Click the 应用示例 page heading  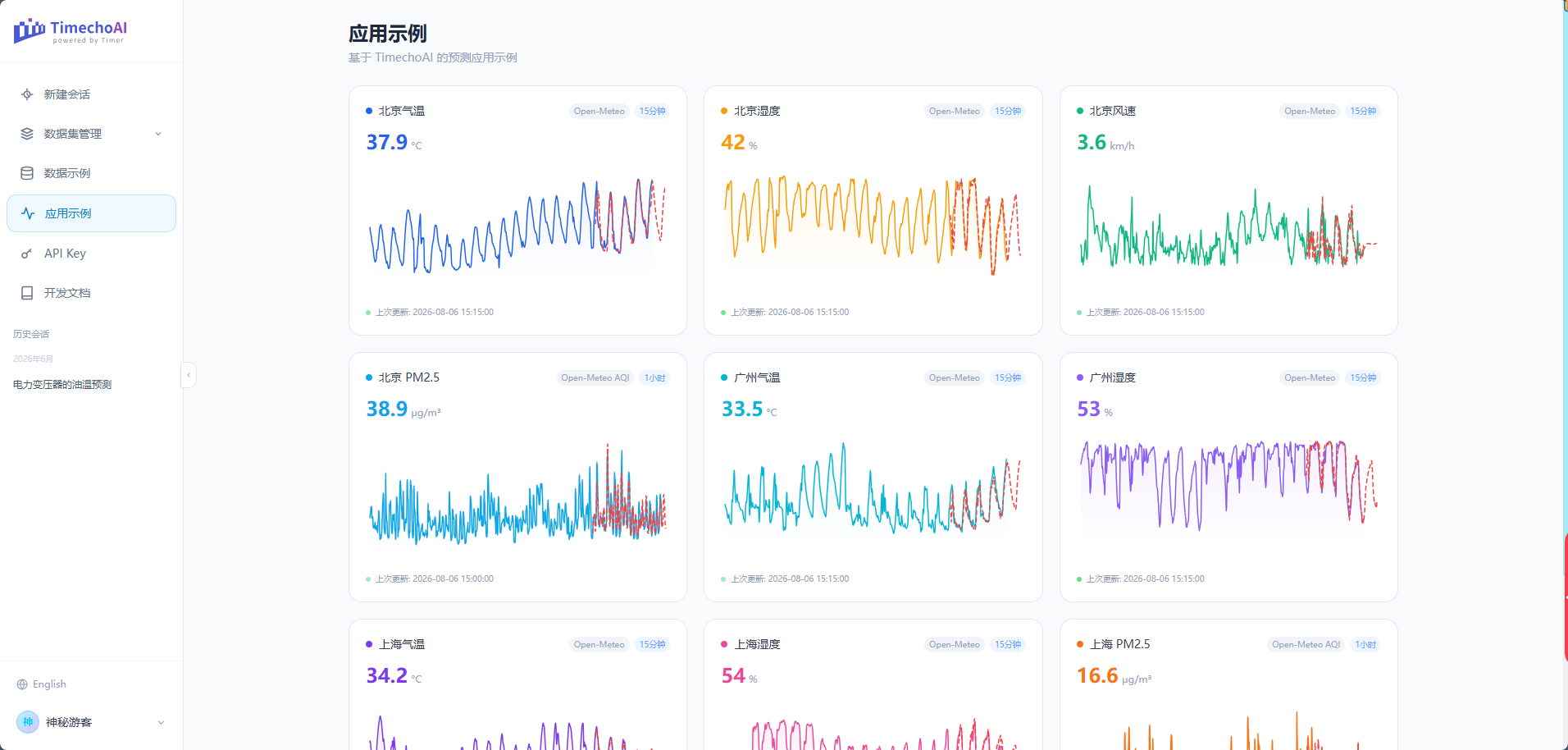click(388, 34)
